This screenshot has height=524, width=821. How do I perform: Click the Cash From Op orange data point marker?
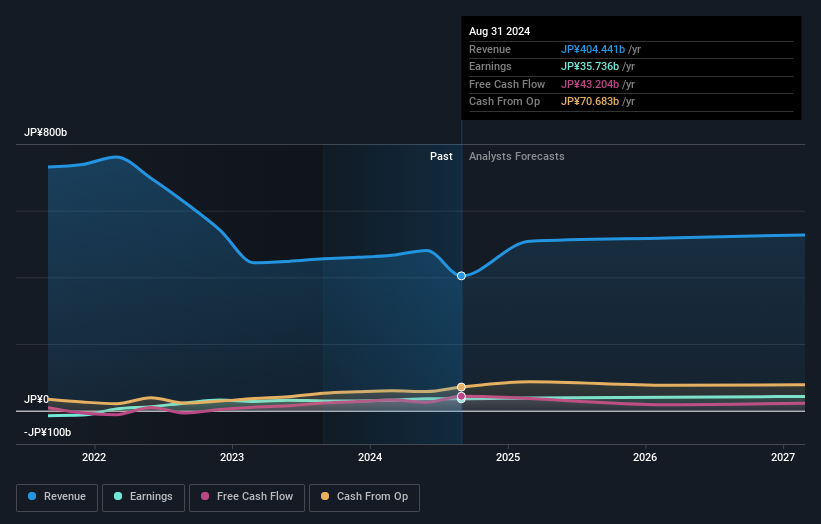point(461,387)
